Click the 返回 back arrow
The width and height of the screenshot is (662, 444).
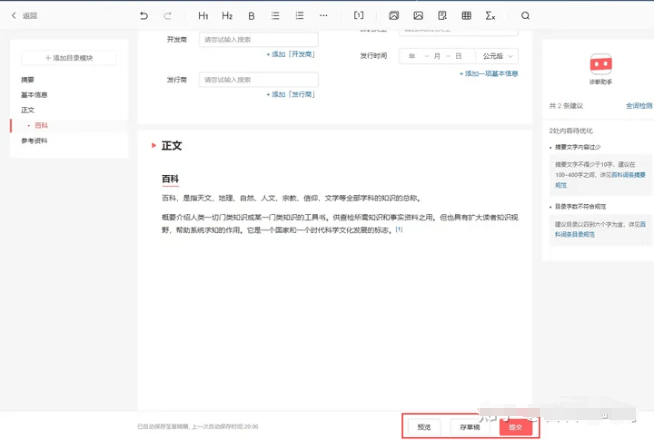pyautogui.click(x=14, y=16)
